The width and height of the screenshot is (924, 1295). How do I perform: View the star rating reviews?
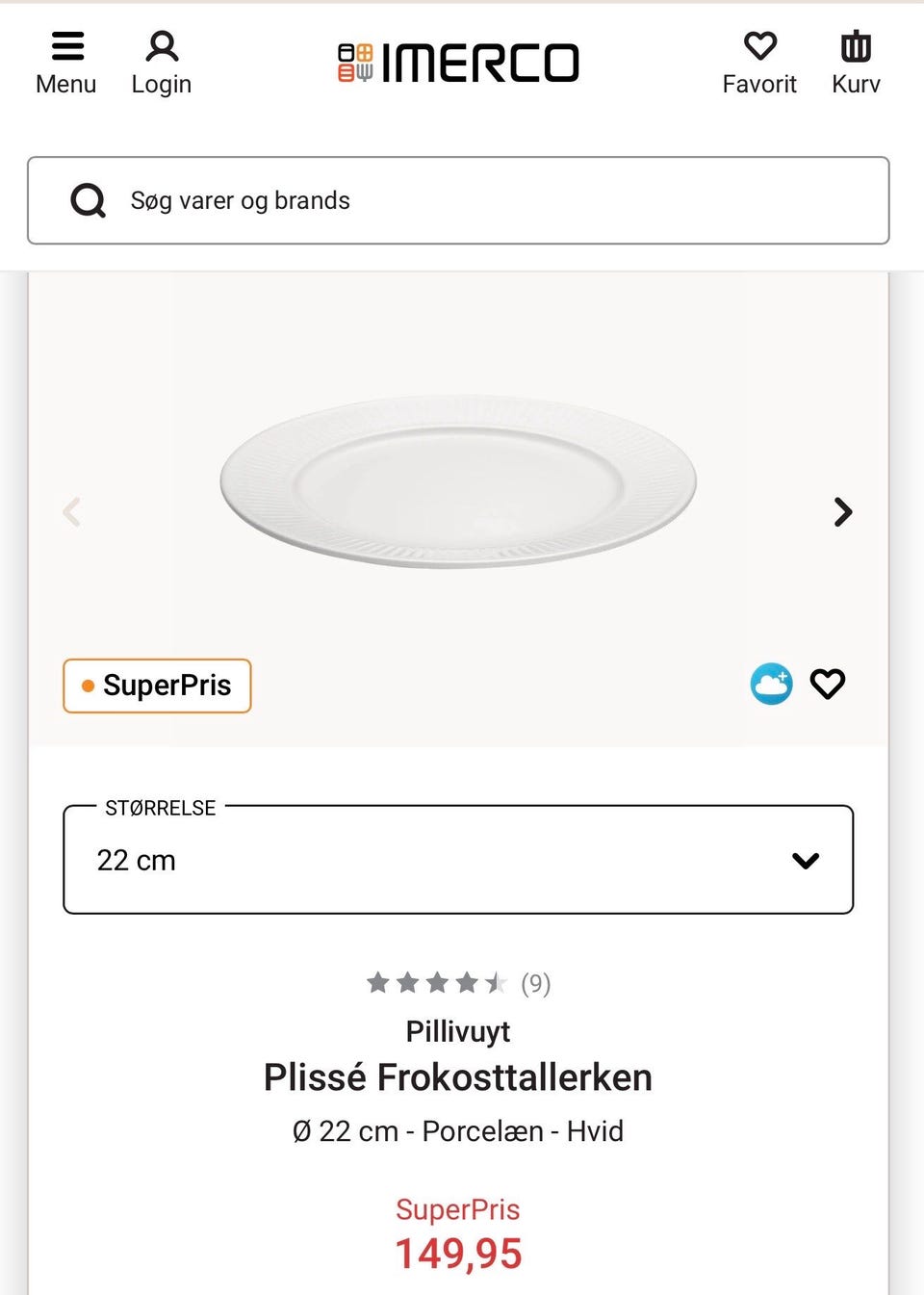[436, 983]
